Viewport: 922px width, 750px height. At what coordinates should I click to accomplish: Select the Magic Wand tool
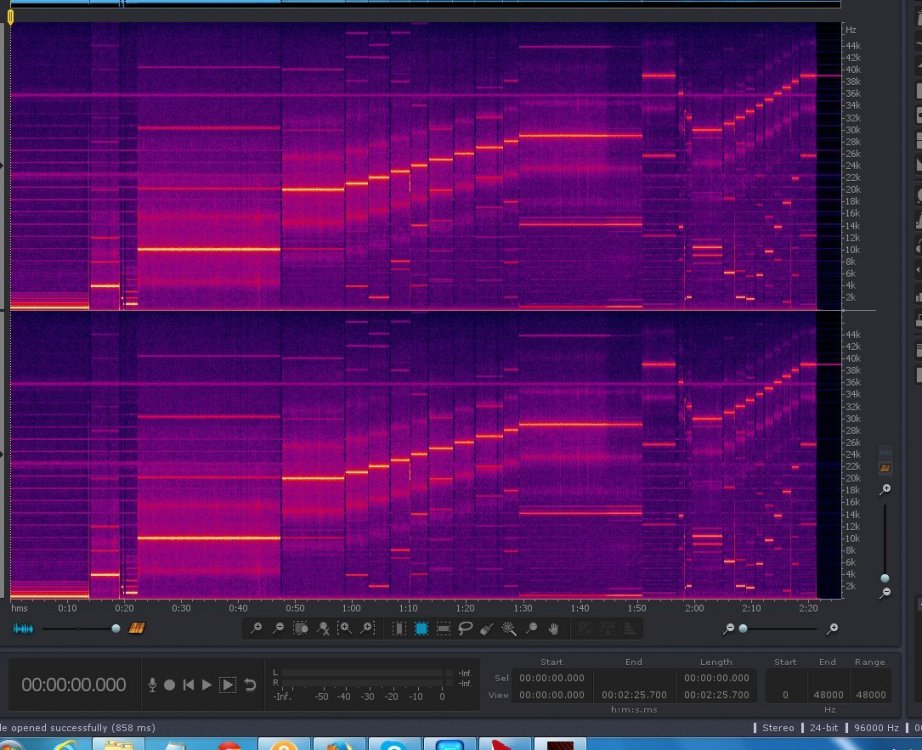pyautogui.click(x=509, y=628)
